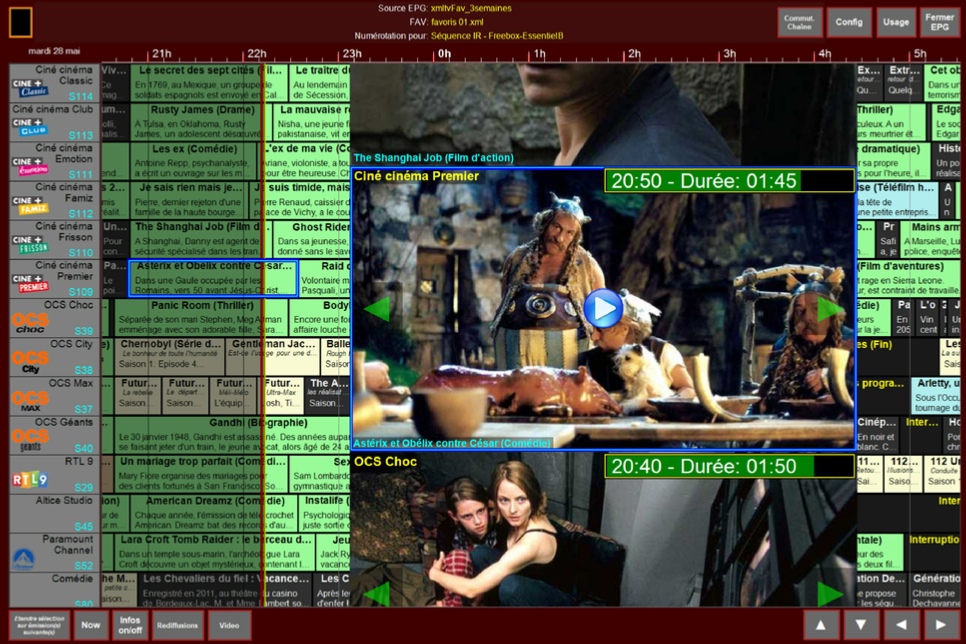Select the program Gandhi (Biographie)
This screenshot has height=644, width=966.
[x=233, y=434]
